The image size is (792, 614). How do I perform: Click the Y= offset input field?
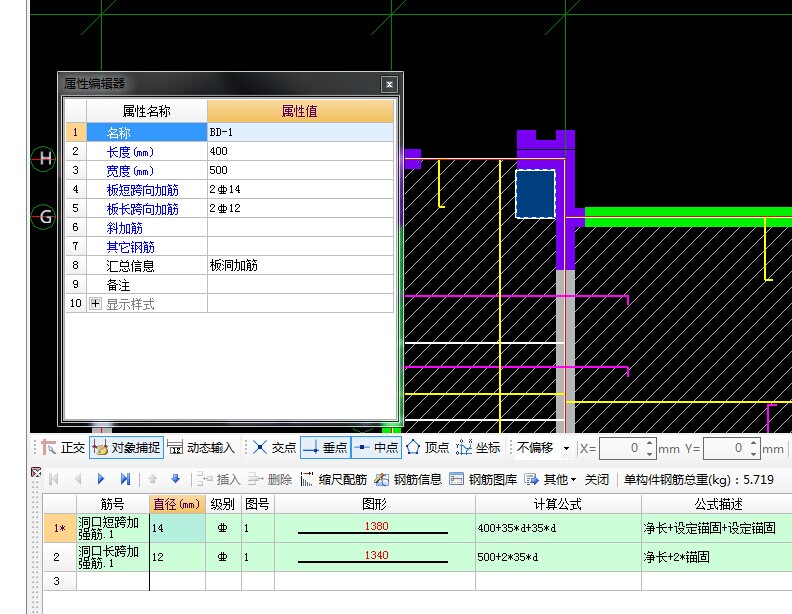[x=725, y=448]
